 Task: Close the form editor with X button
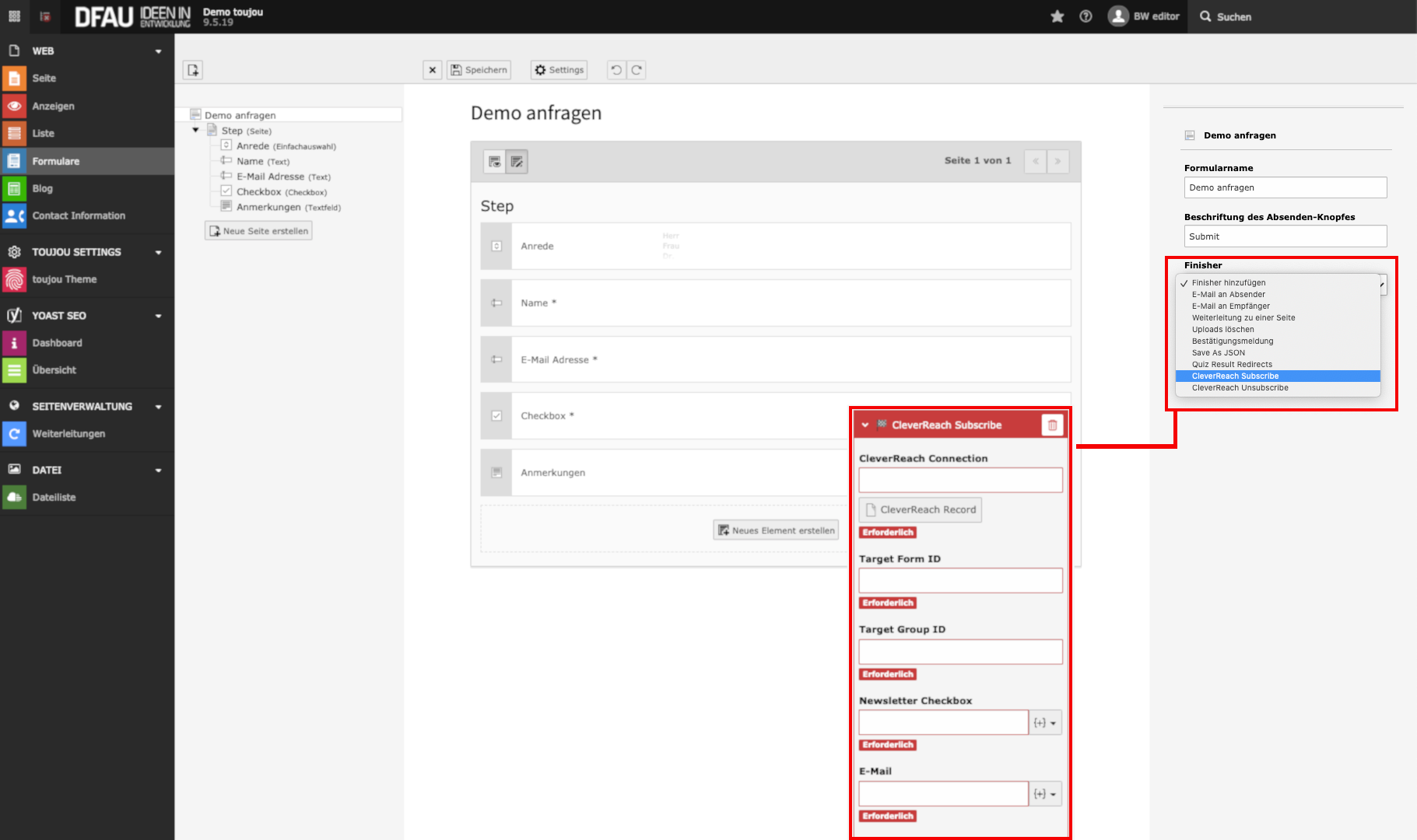[x=433, y=70]
